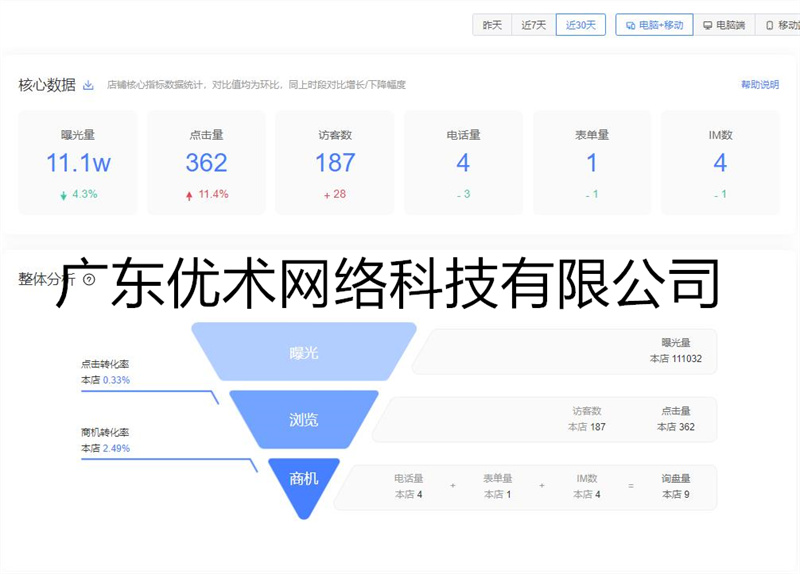Select the 昨天 time range tab
The image size is (800, 574).
(x=492, y=25)
